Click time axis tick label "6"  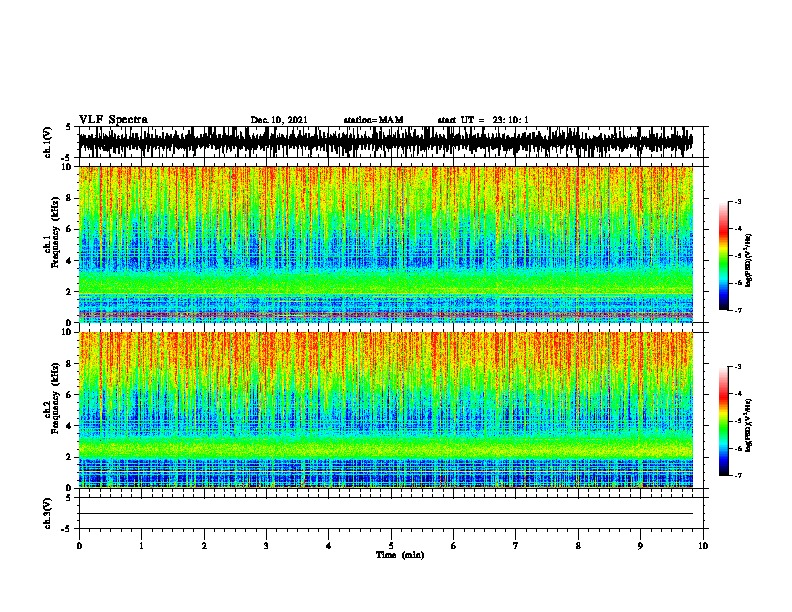tap(454, 546)
